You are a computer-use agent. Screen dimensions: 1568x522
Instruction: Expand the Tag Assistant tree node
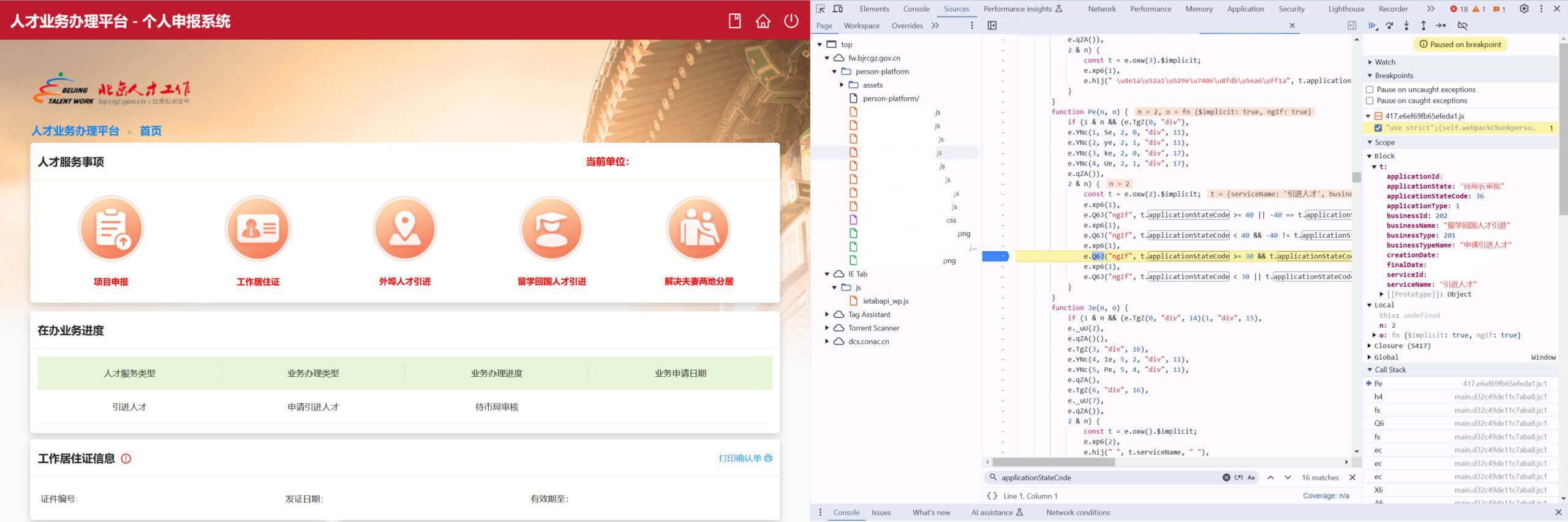click(x=827, y=314)
